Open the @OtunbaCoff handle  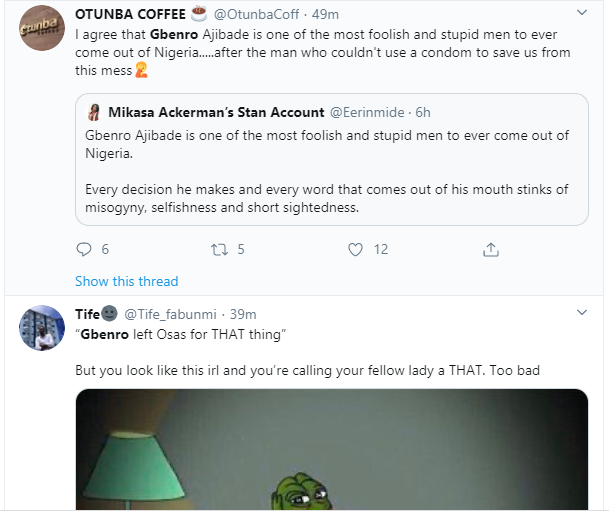tap(256, 14)
